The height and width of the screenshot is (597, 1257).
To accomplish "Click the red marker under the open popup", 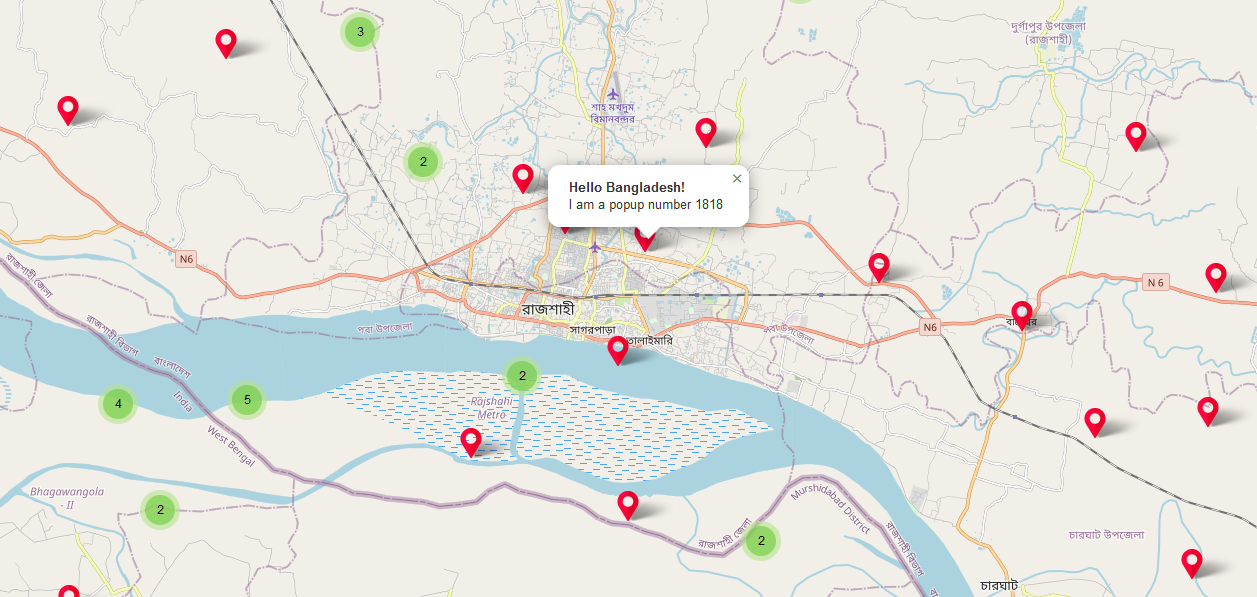I will tap(646, 239).
